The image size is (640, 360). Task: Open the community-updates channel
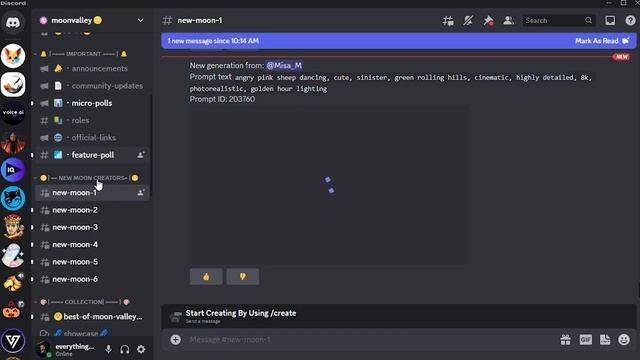click(92, 86)
